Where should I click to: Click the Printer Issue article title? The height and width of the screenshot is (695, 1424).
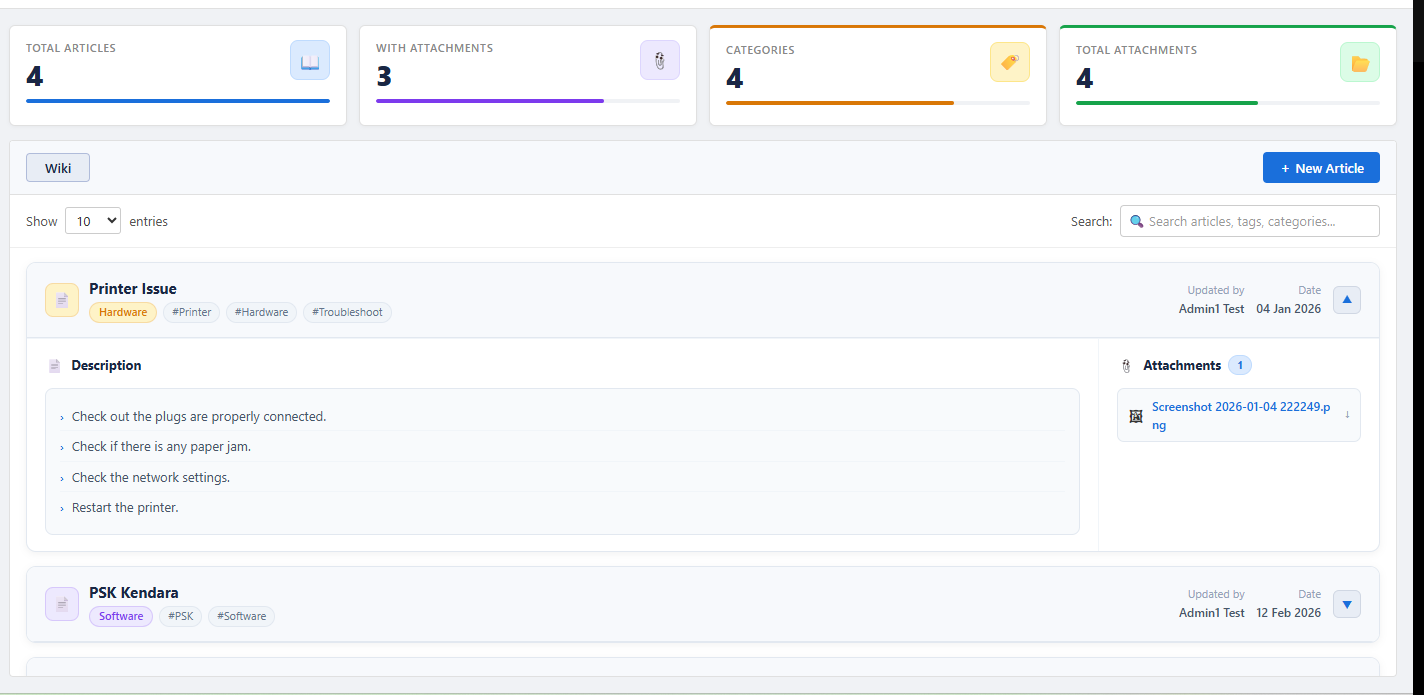coord(133,289)
